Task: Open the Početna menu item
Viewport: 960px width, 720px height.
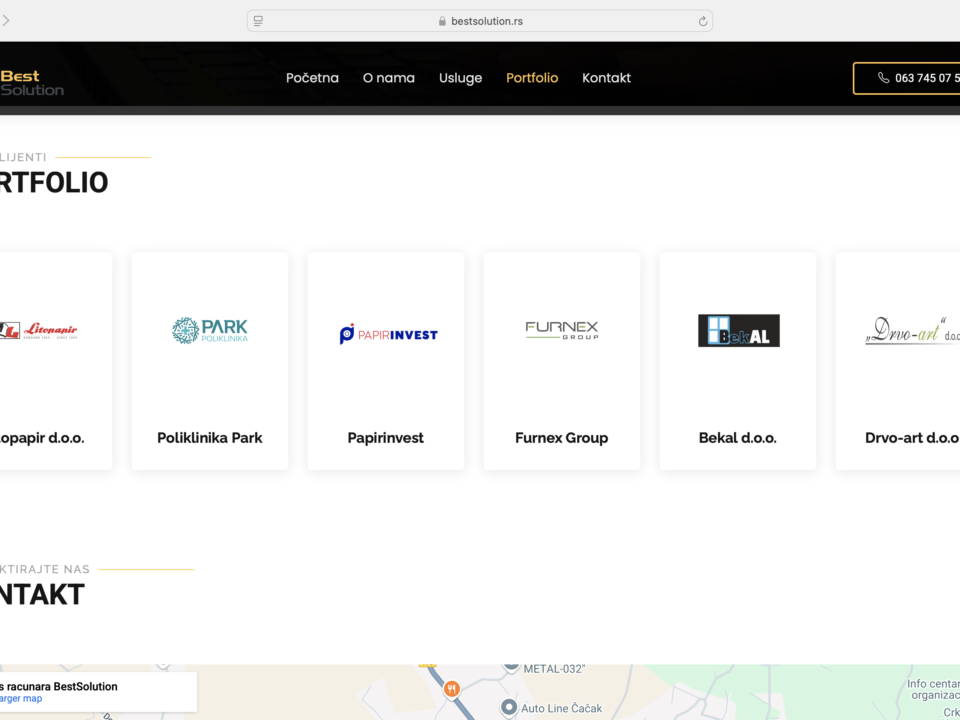Action: [312, 78]
